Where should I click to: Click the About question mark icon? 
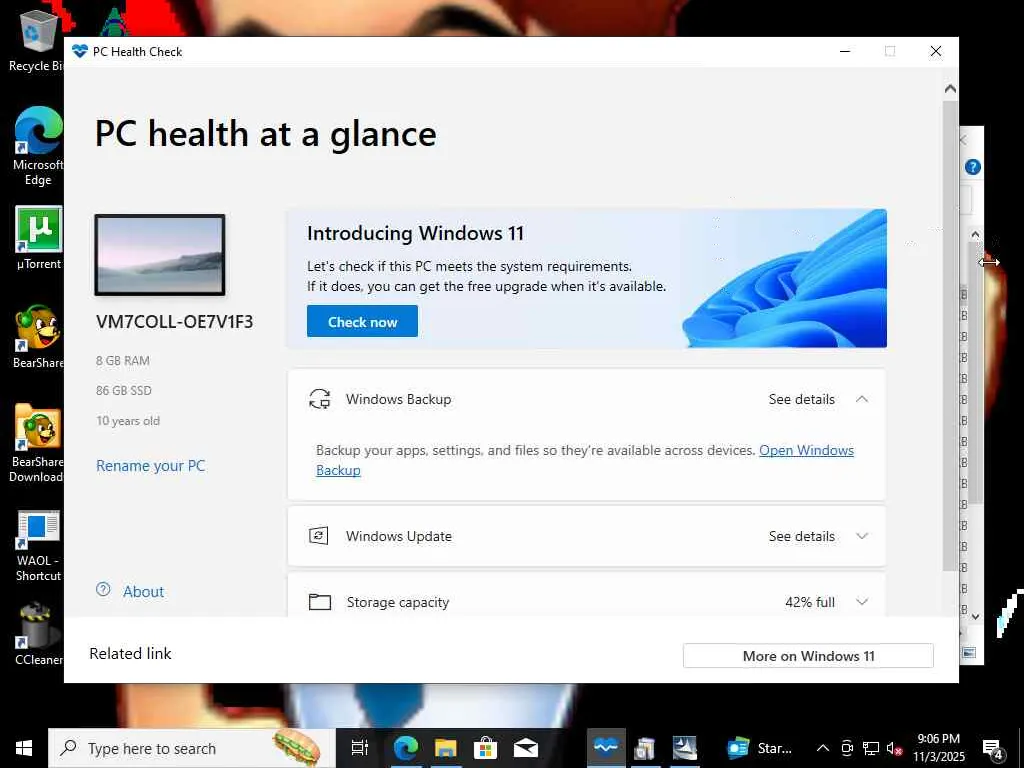click(103, 590)
